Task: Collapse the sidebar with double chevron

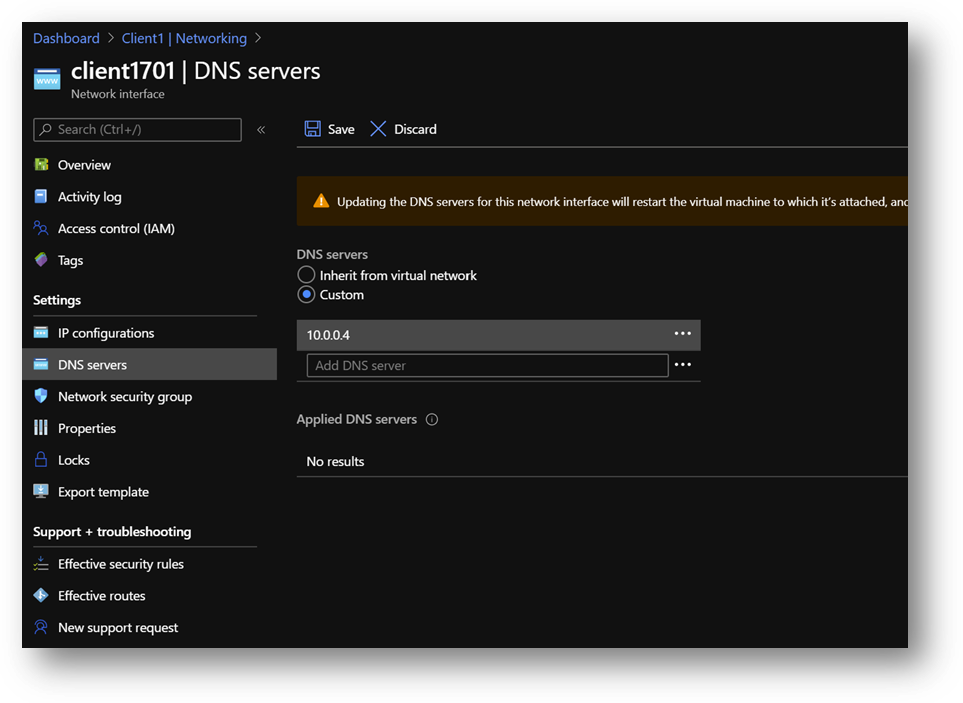Action: tap(261, 130)
